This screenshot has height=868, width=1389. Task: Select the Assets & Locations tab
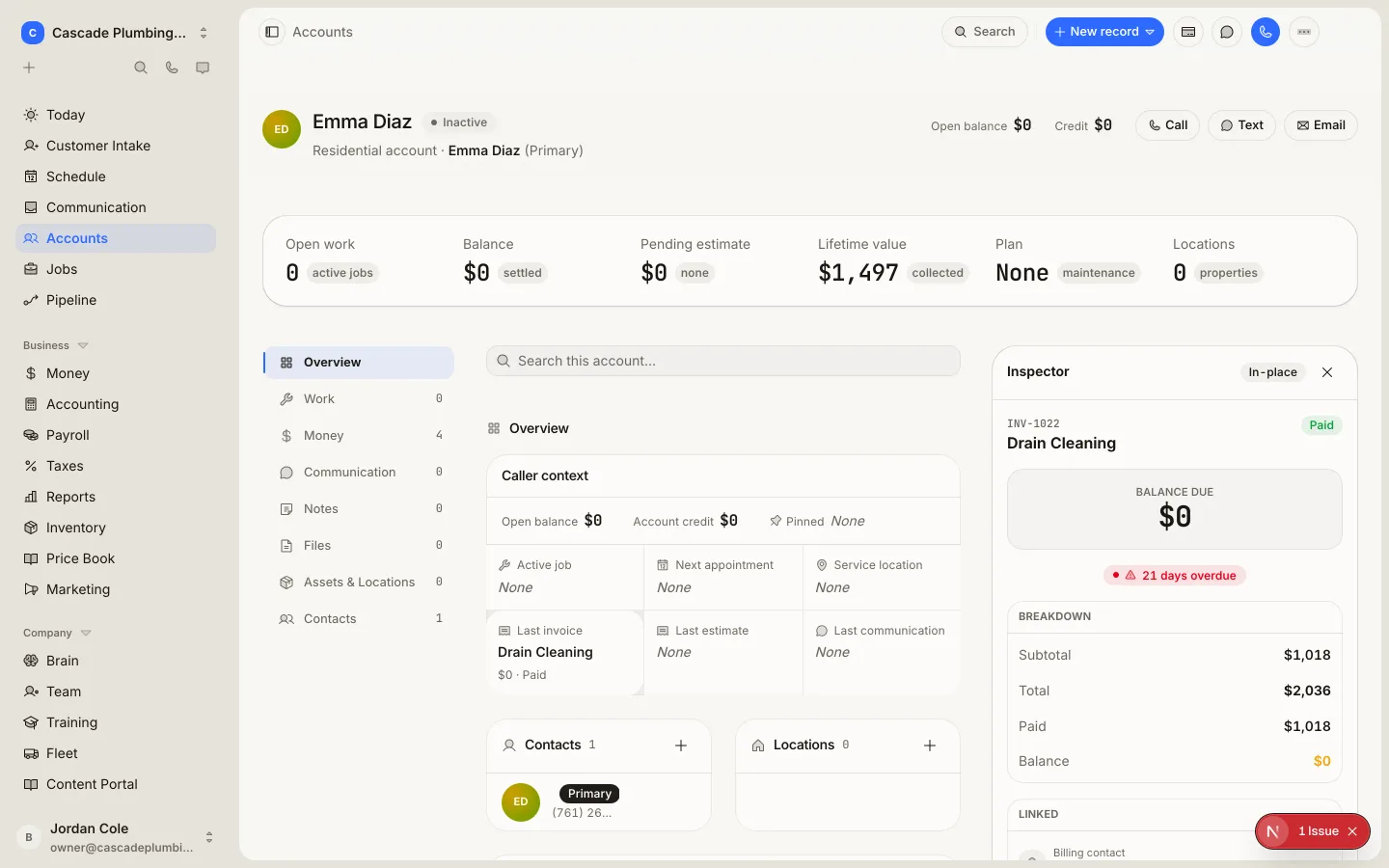click(359, 583)
